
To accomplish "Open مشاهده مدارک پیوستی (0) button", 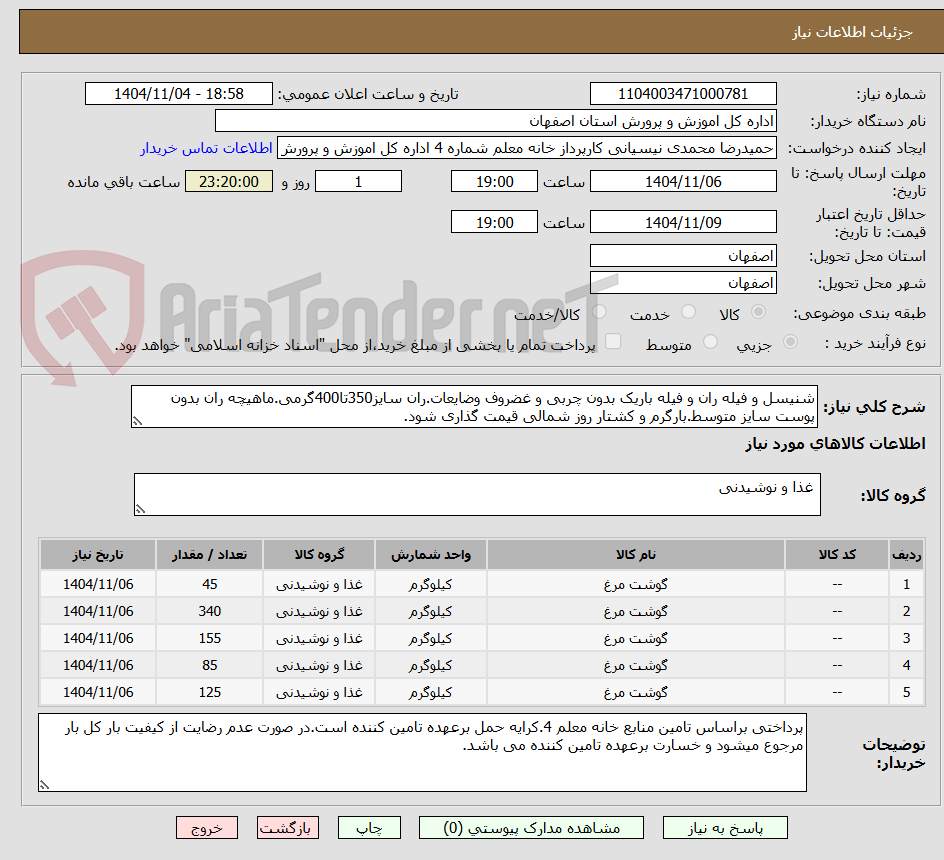I will (x=531, y=827).
